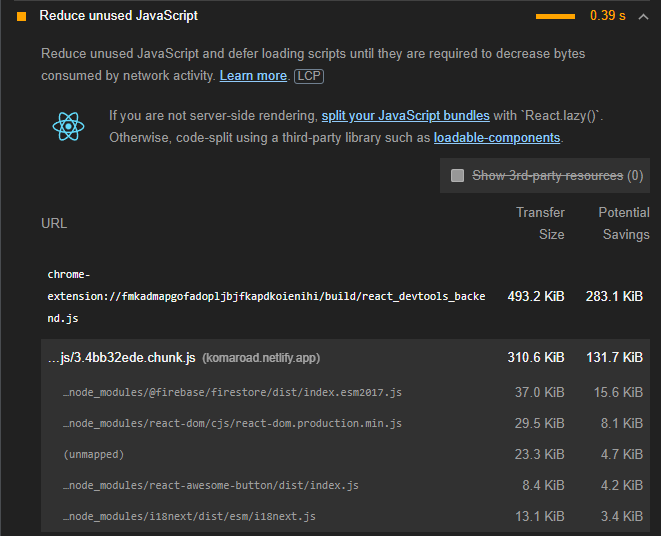Click the Transfer Size column header
Viewport: 661px width, 536px height.
pos(540,224)
